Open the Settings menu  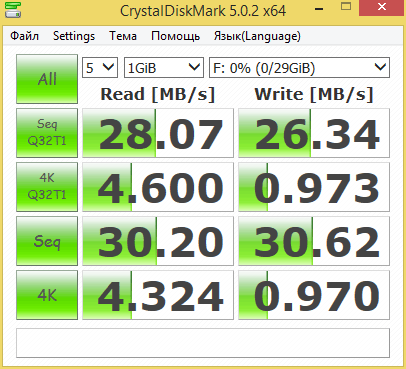(x=74, y=36)
